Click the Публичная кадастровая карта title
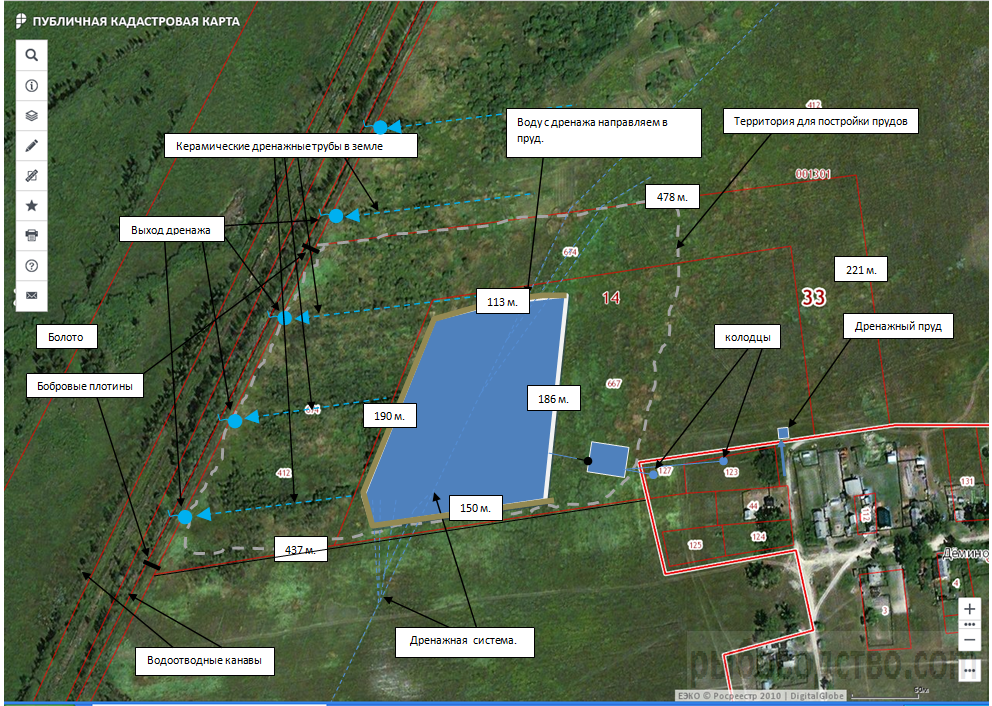This screenshot has height=706, width=992. coord(135,21)
